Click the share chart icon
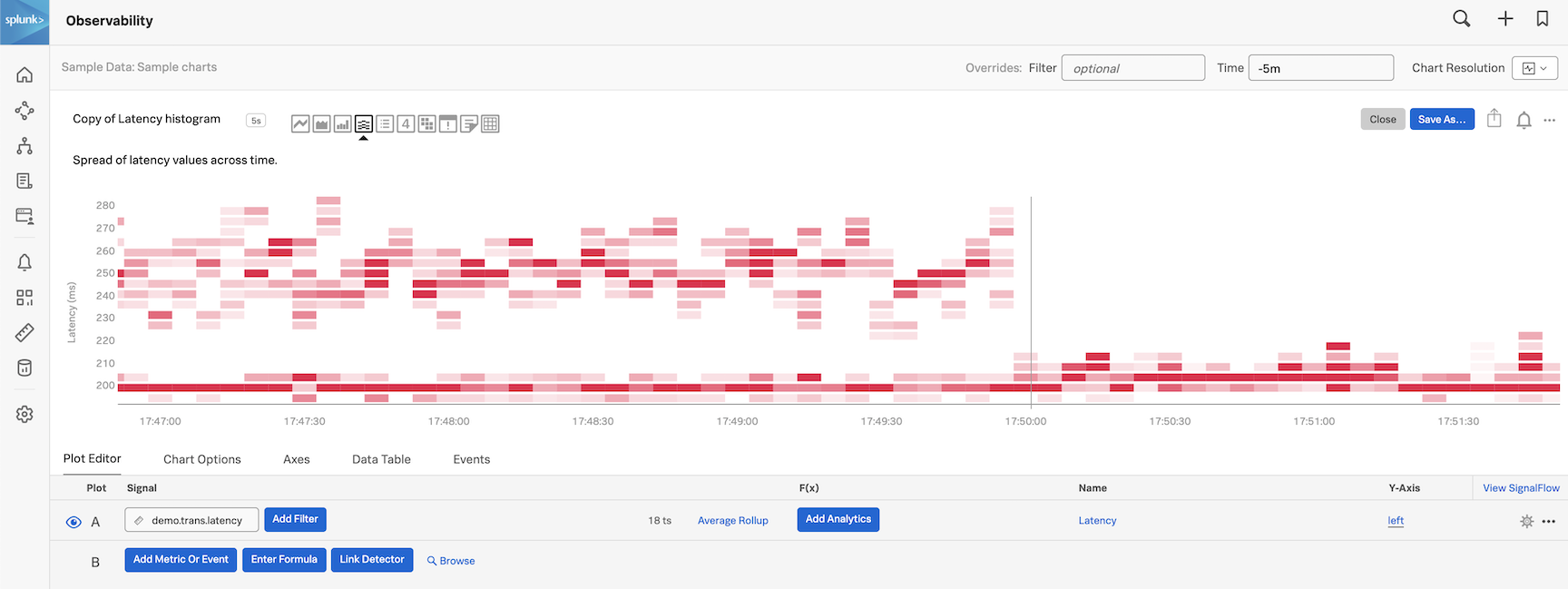This screenshot has height=589, width=1568. [x=1494, y=119]
